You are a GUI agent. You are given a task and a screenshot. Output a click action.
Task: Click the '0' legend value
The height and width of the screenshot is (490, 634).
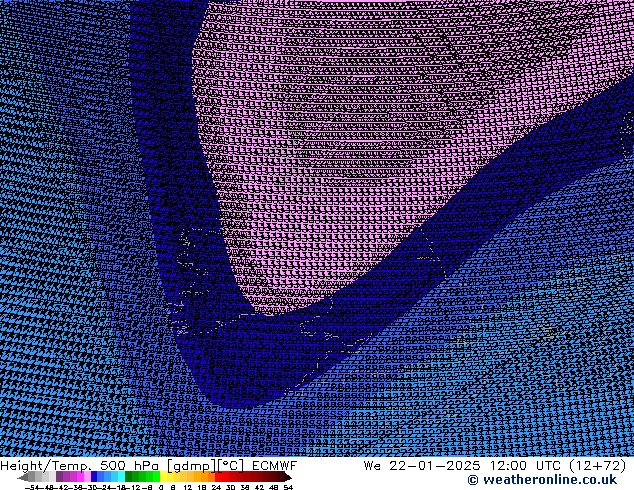click(161, 488)
